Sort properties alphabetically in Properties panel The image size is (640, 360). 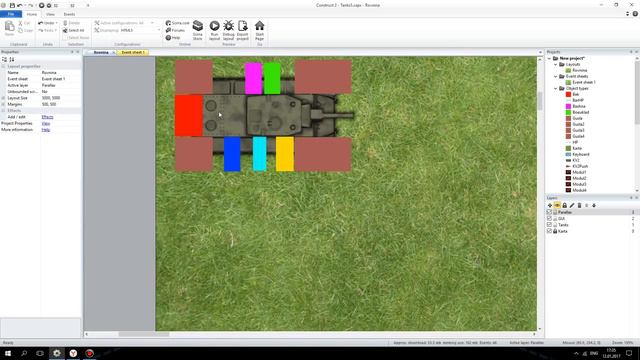[x=11, y=60]
